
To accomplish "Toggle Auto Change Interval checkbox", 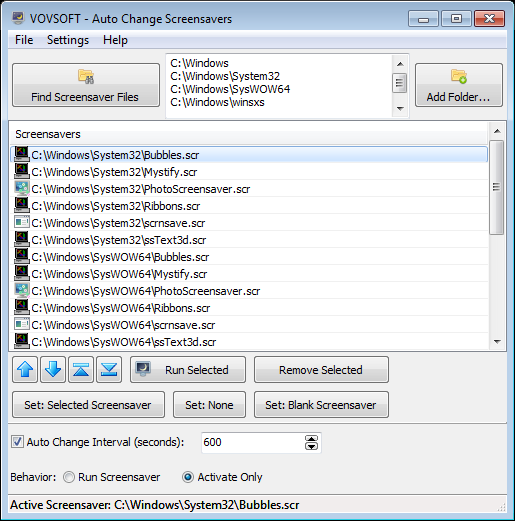I will [17, 442].
